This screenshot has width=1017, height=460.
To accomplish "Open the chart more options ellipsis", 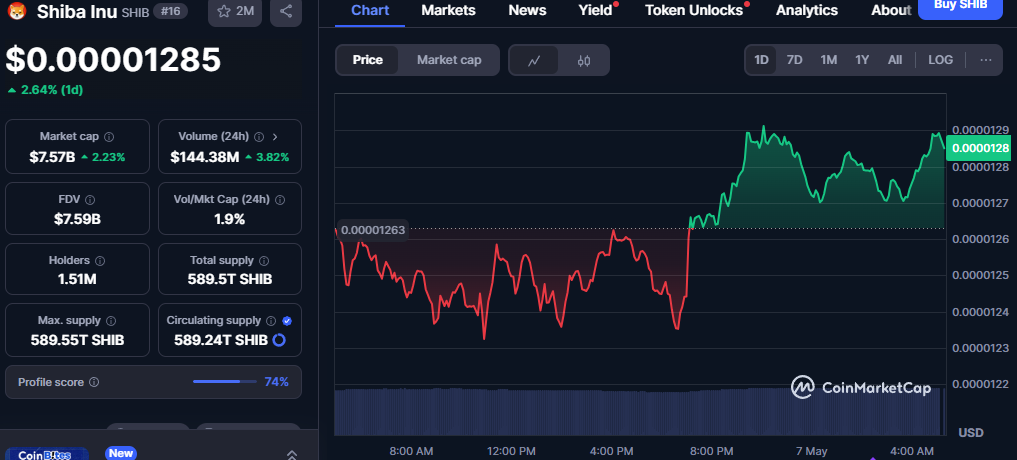I will pos(986,60).
